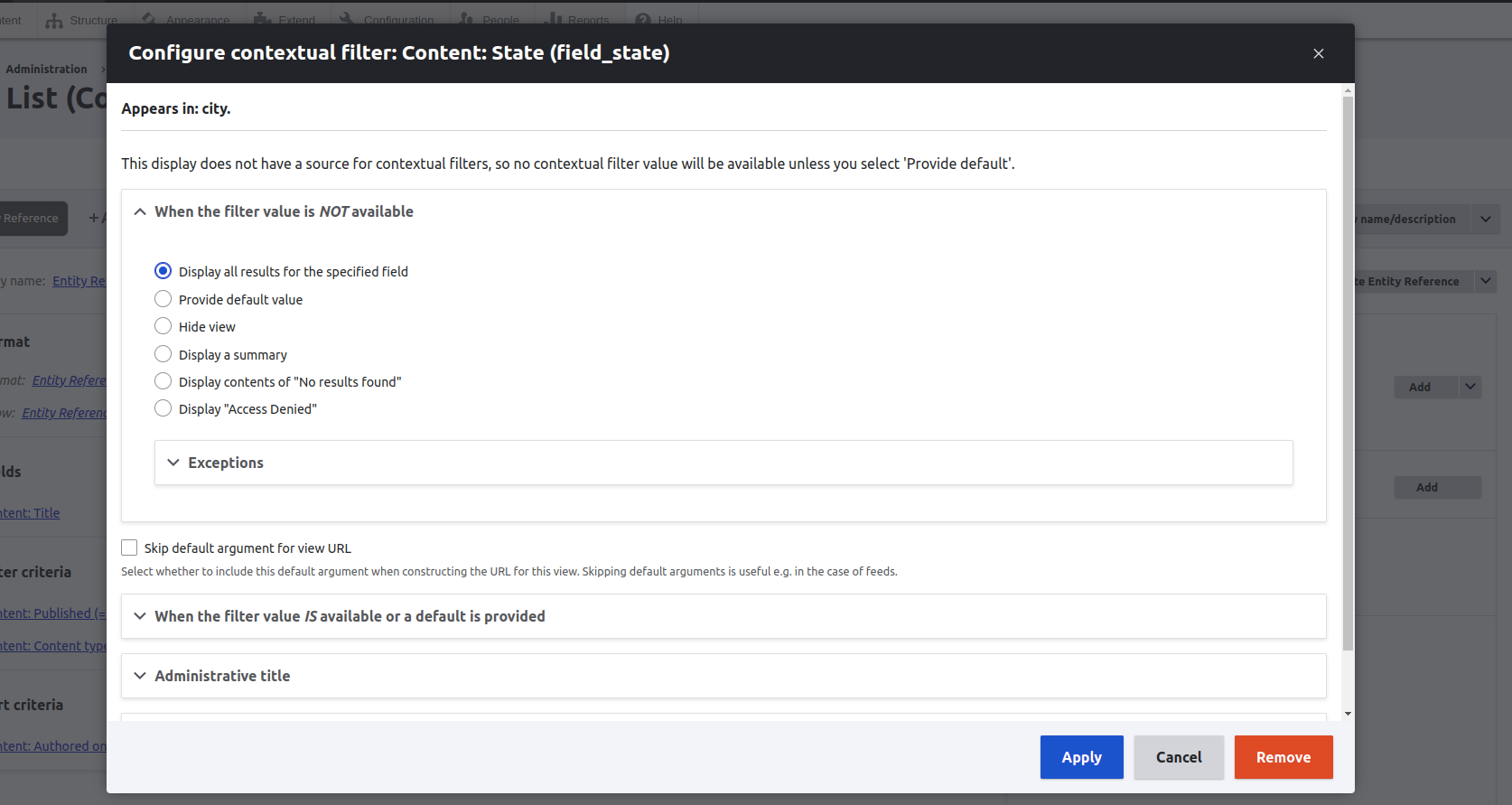Expand 'When the filter value IS available' section
Screen dimensions: 1512x805
click(x=350, y=616)
